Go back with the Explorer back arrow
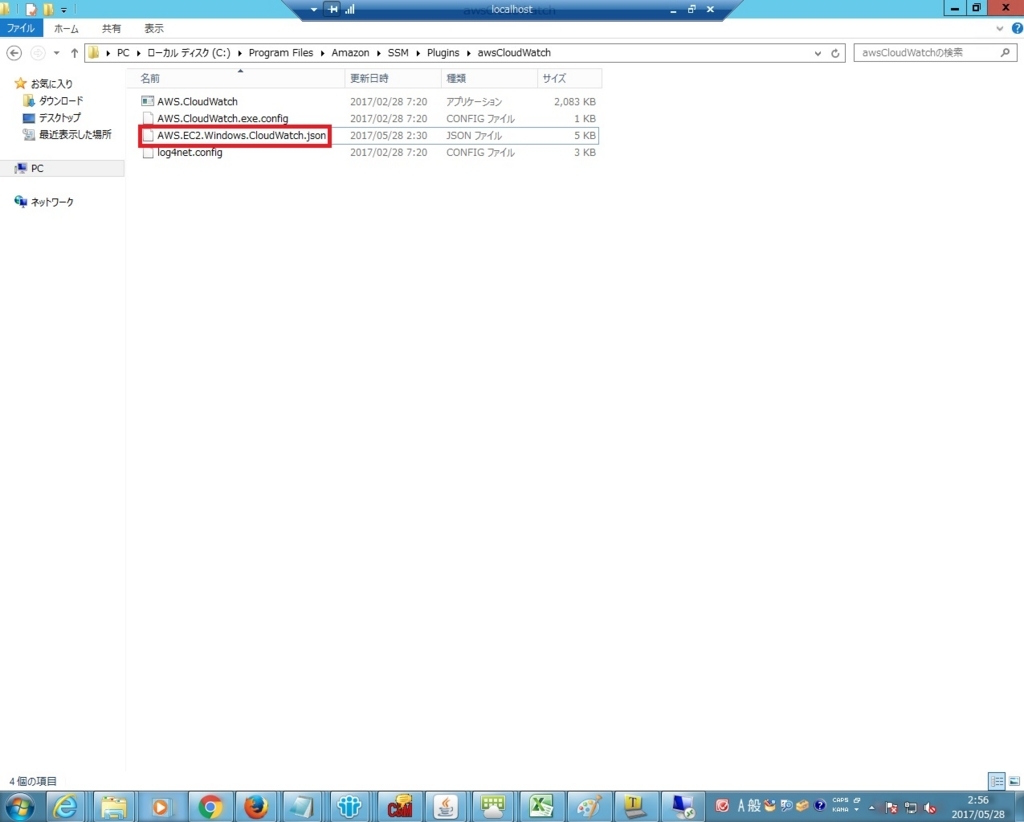Screen dimensions: 1024x822 click(x=14, y=53)
